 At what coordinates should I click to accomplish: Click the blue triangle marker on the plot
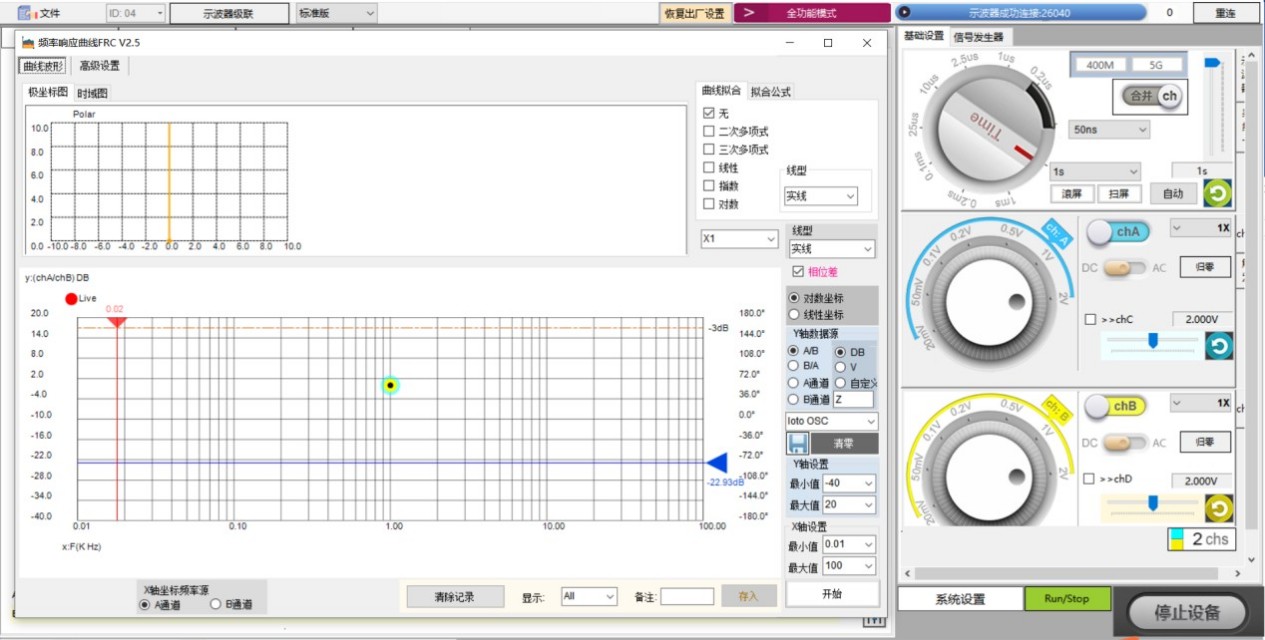716,462
